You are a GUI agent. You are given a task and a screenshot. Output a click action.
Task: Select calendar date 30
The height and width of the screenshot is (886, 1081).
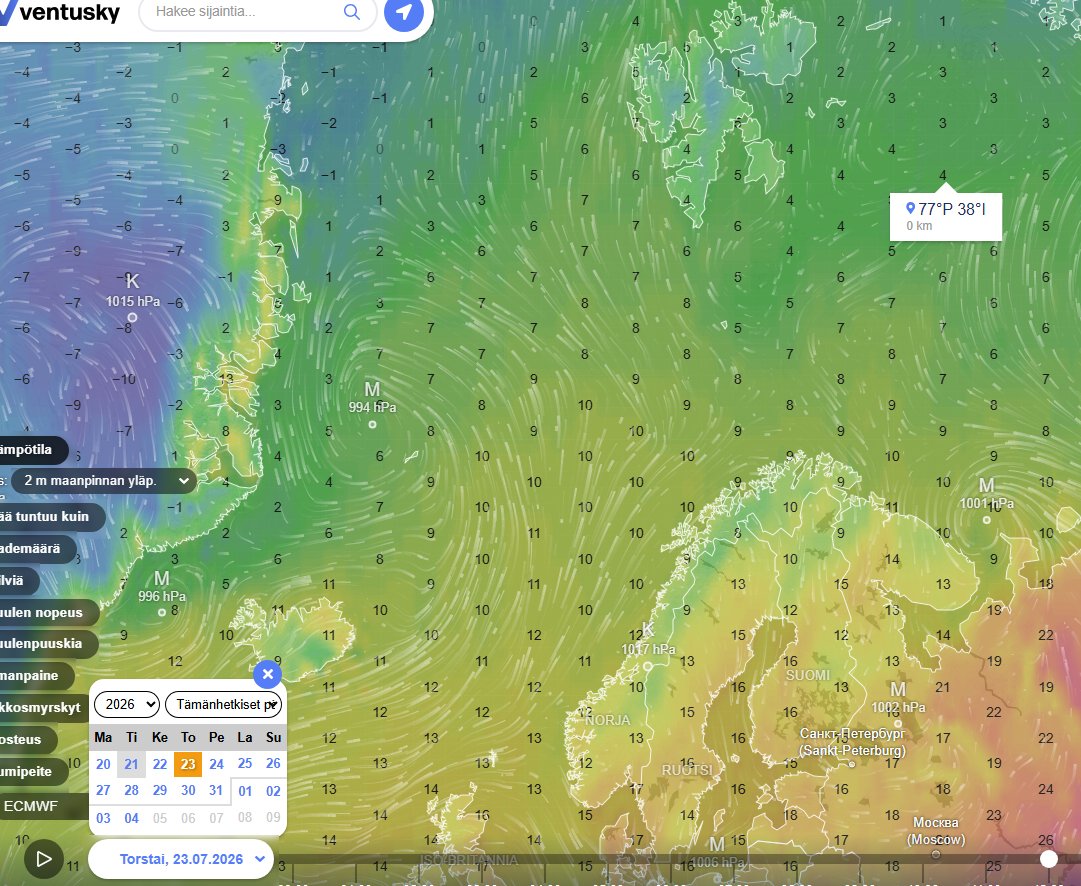pyautogui.click(x=188, y=790)
